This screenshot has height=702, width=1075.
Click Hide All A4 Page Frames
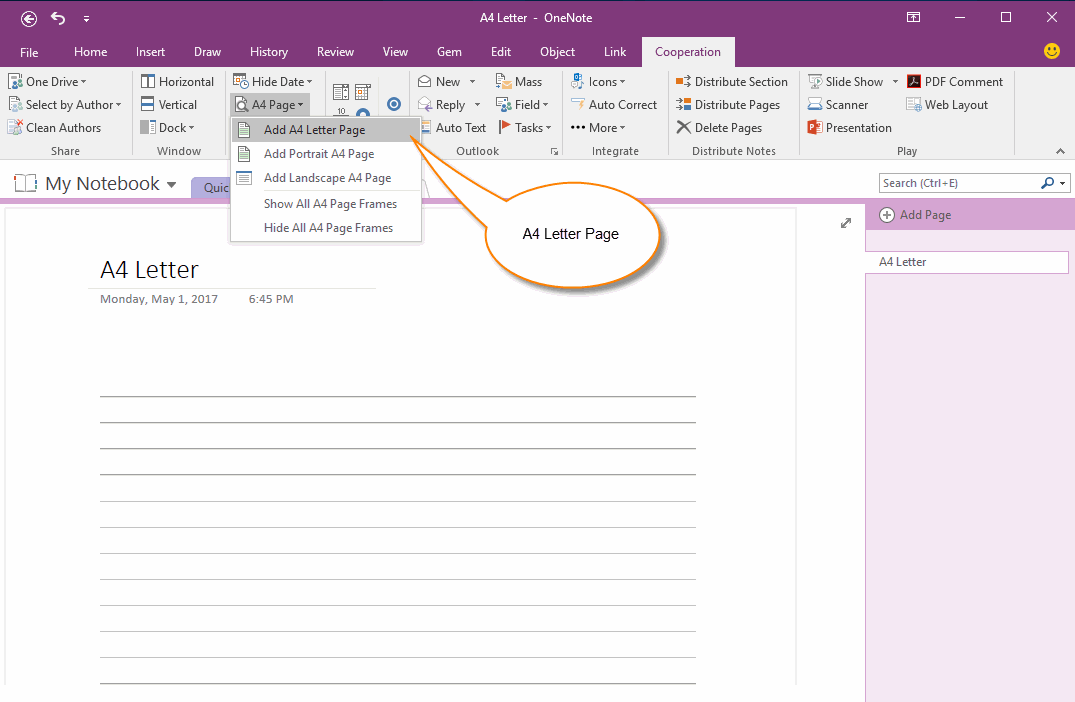[326, 228]
